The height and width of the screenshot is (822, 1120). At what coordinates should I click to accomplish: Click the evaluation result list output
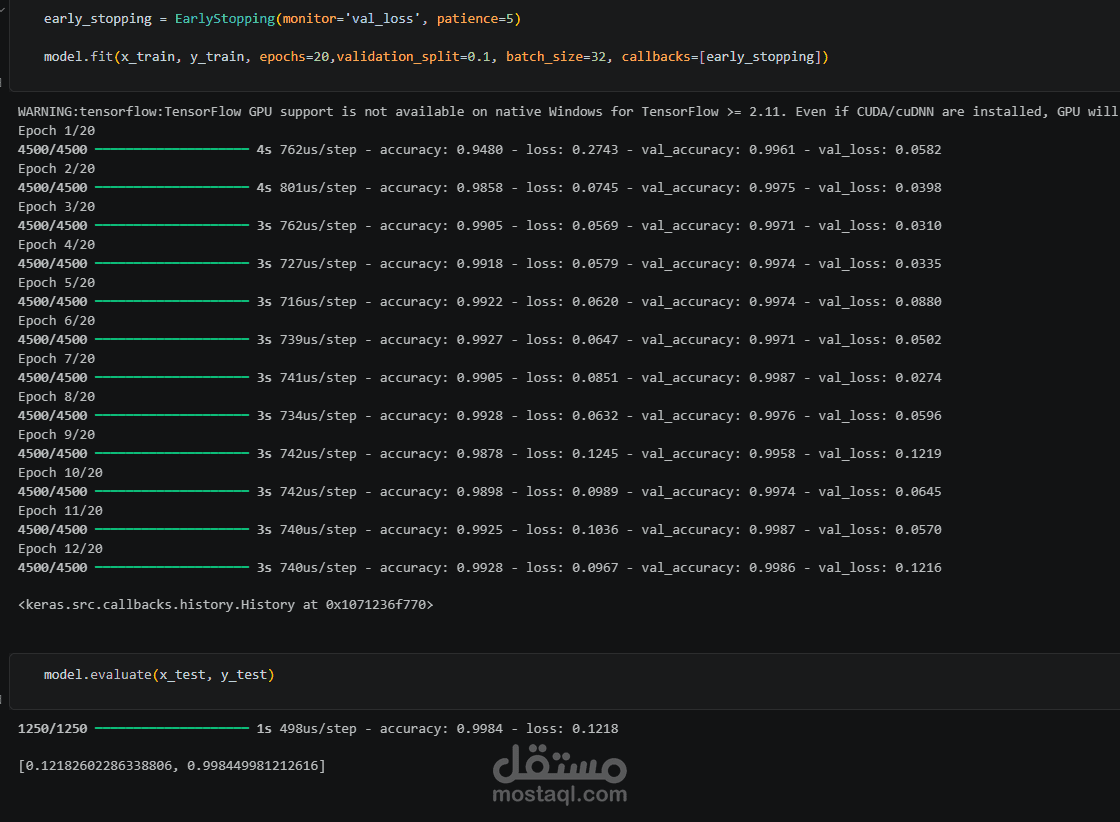[171, 766]
